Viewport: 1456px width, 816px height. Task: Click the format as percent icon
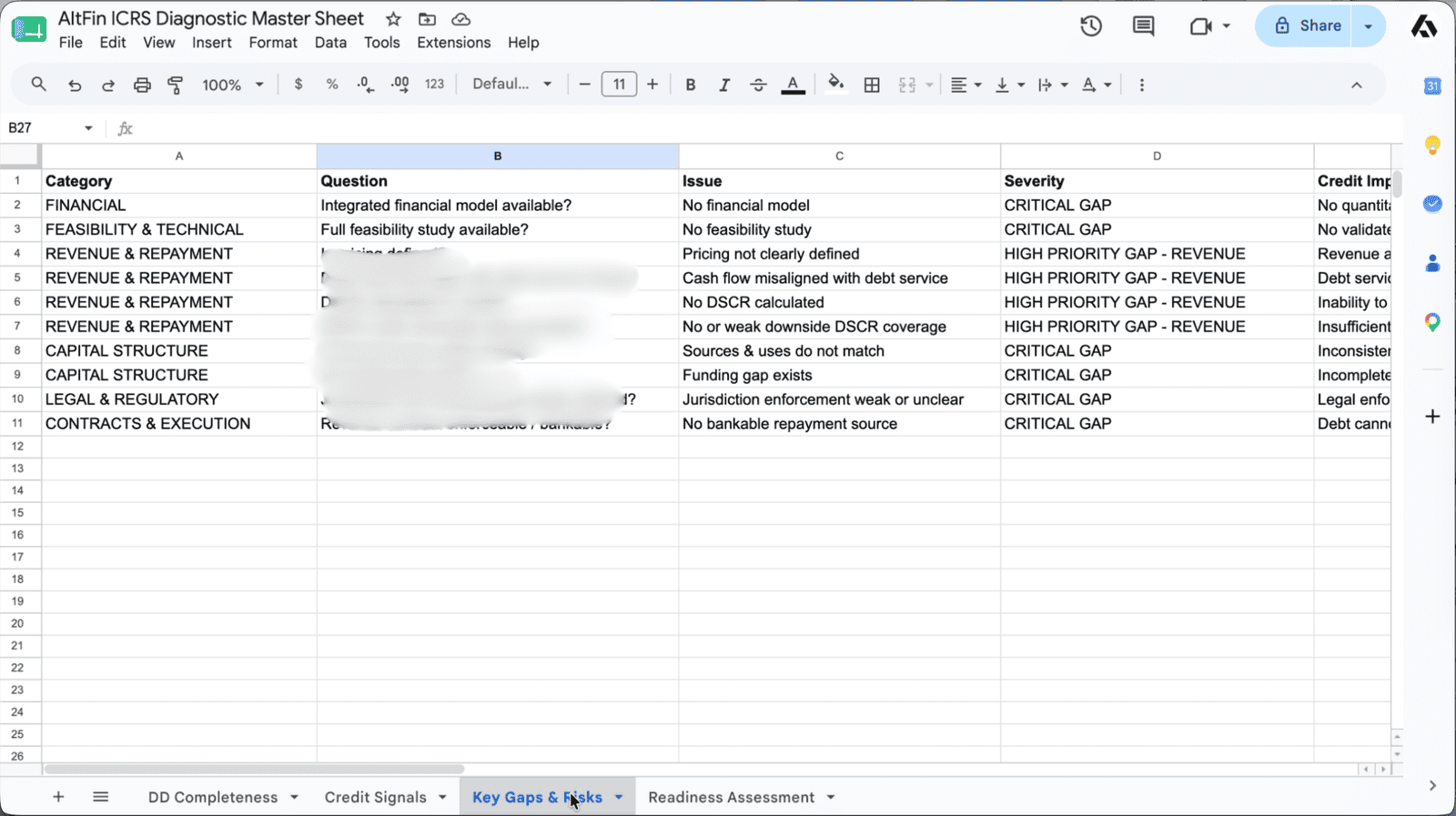(x=332, y=85)
